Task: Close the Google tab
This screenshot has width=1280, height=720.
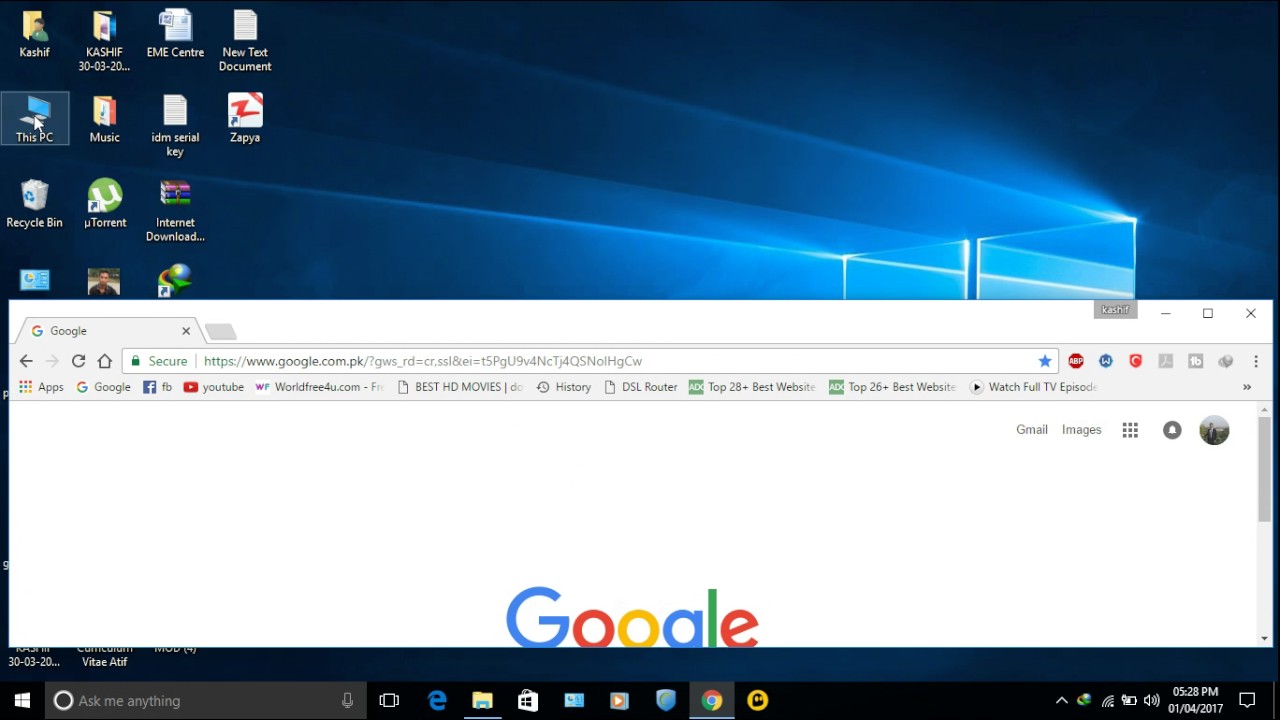Action: click(186, 331)
